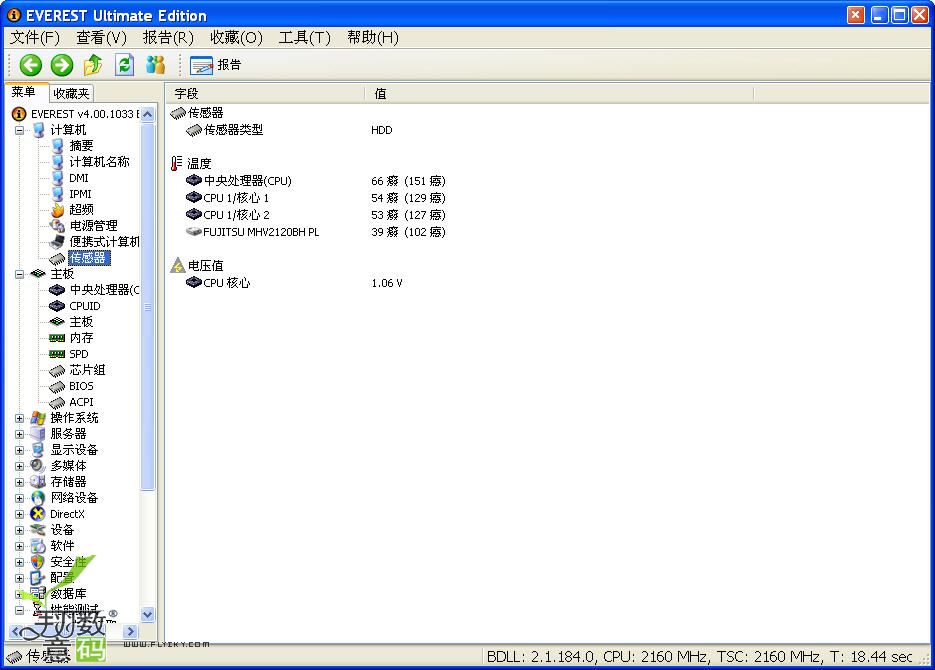Expand the 设备 tree node

[20, 531]
